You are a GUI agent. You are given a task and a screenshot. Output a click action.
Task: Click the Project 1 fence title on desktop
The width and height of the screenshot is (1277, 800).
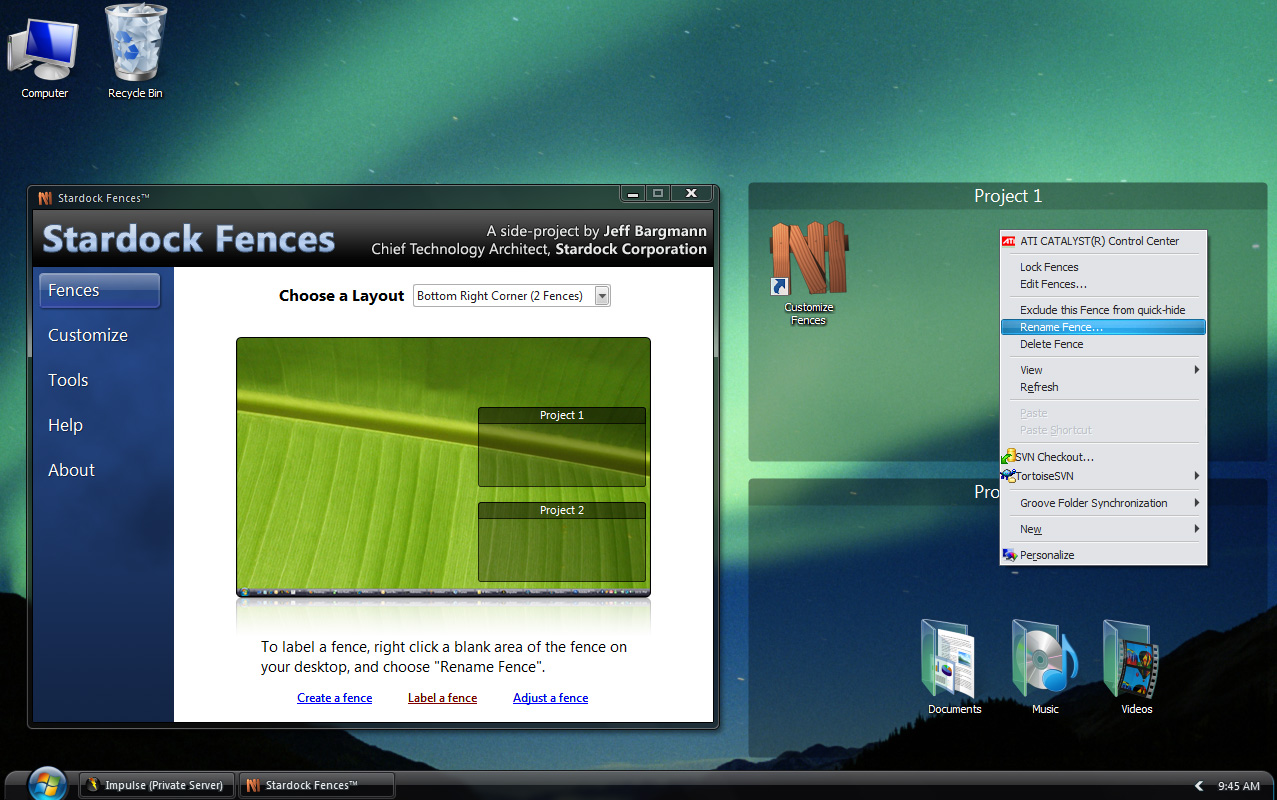(1008, 196)
